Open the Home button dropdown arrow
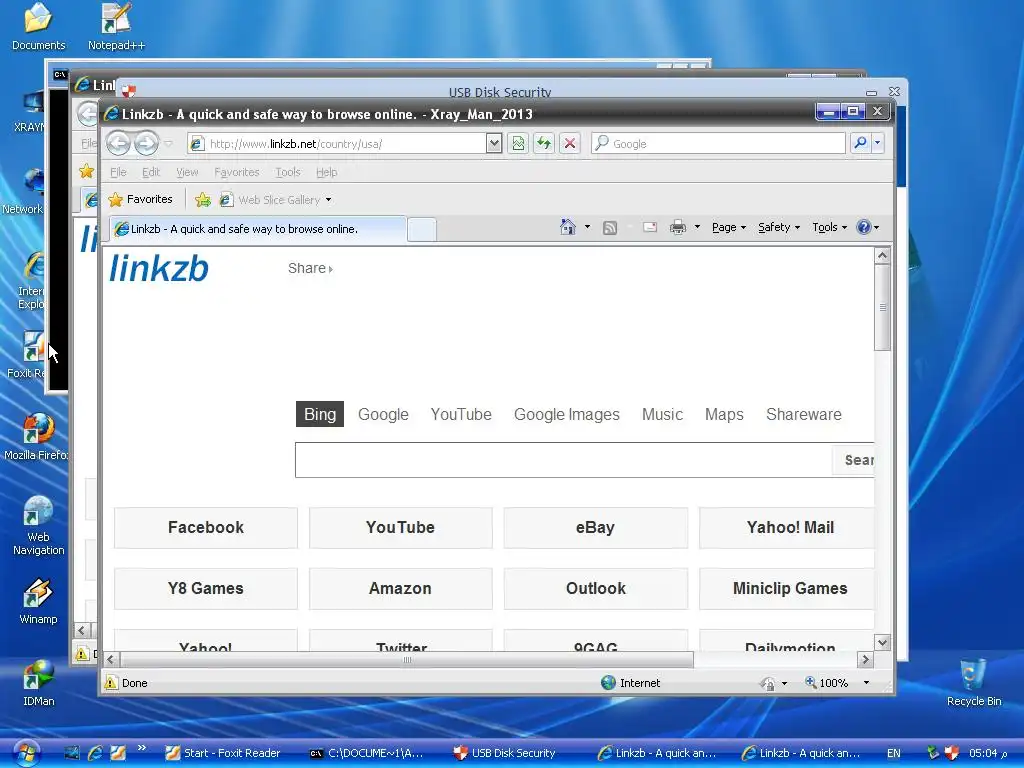 point(587,227)
